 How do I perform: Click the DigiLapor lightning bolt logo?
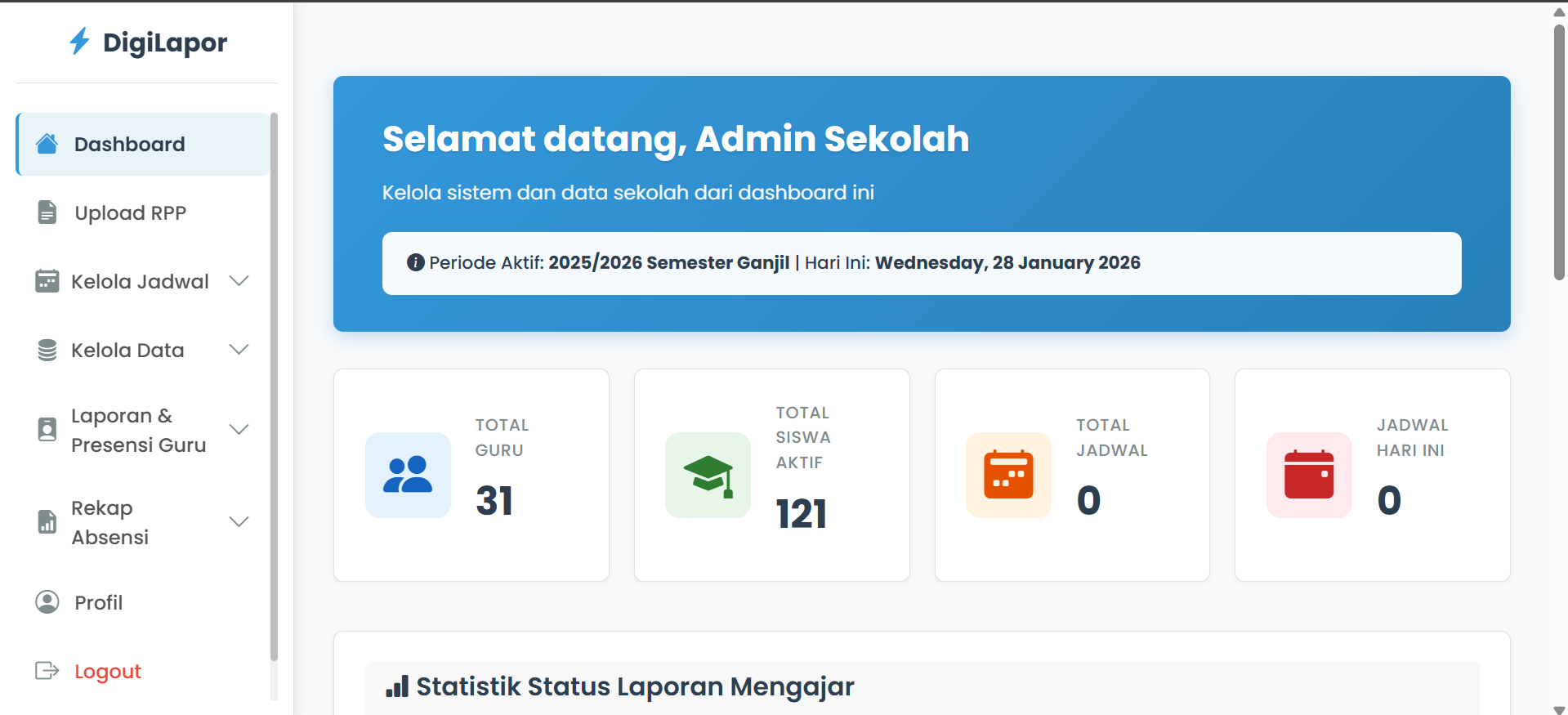tap(79, 42)
